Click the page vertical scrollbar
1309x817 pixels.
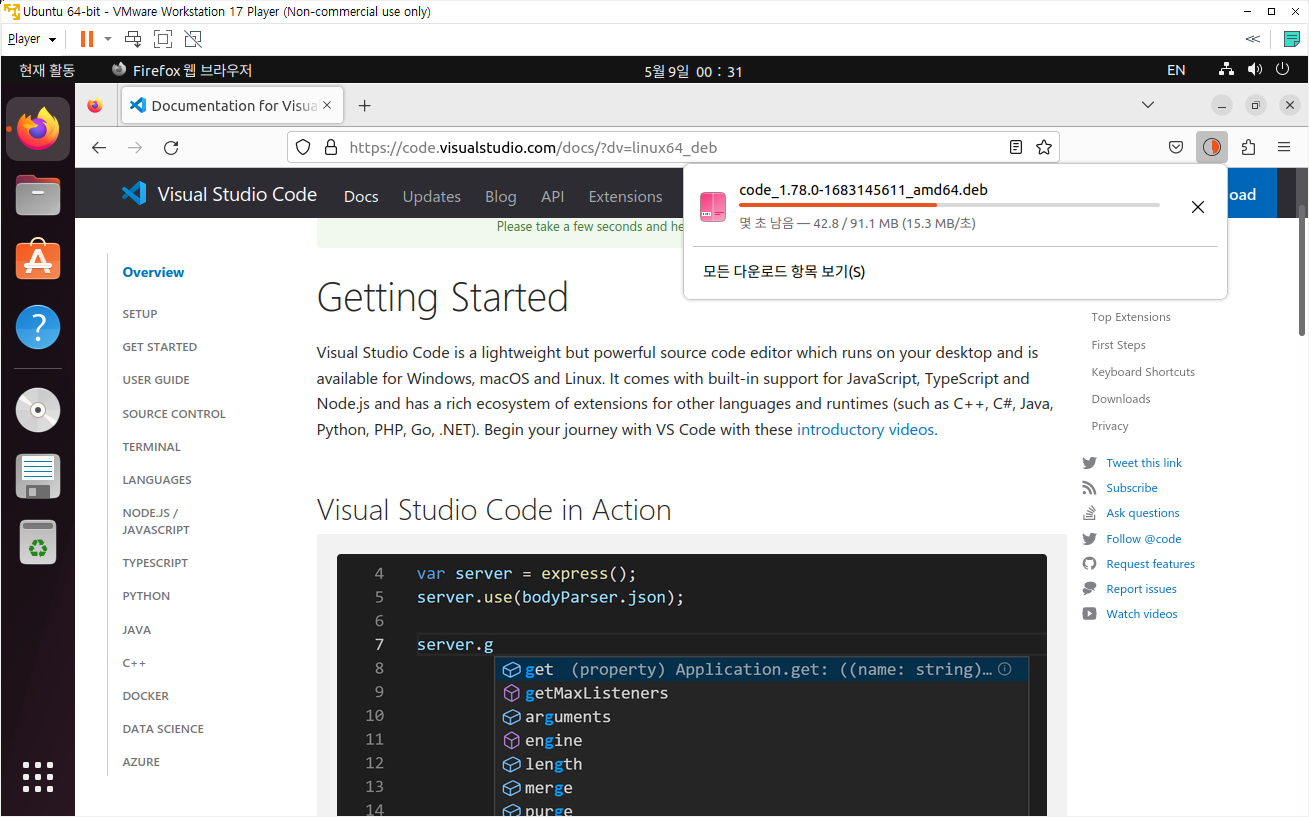(1302, 270)
